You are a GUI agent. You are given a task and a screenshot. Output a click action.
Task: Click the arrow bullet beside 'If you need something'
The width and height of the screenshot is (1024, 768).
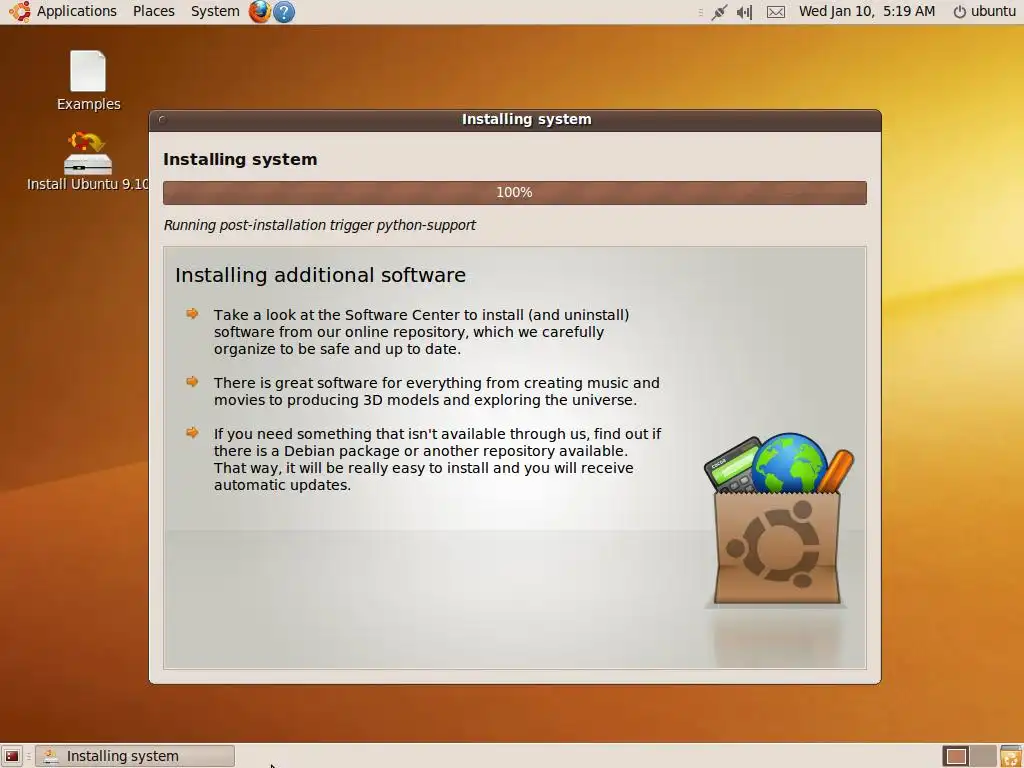[192, 432]
